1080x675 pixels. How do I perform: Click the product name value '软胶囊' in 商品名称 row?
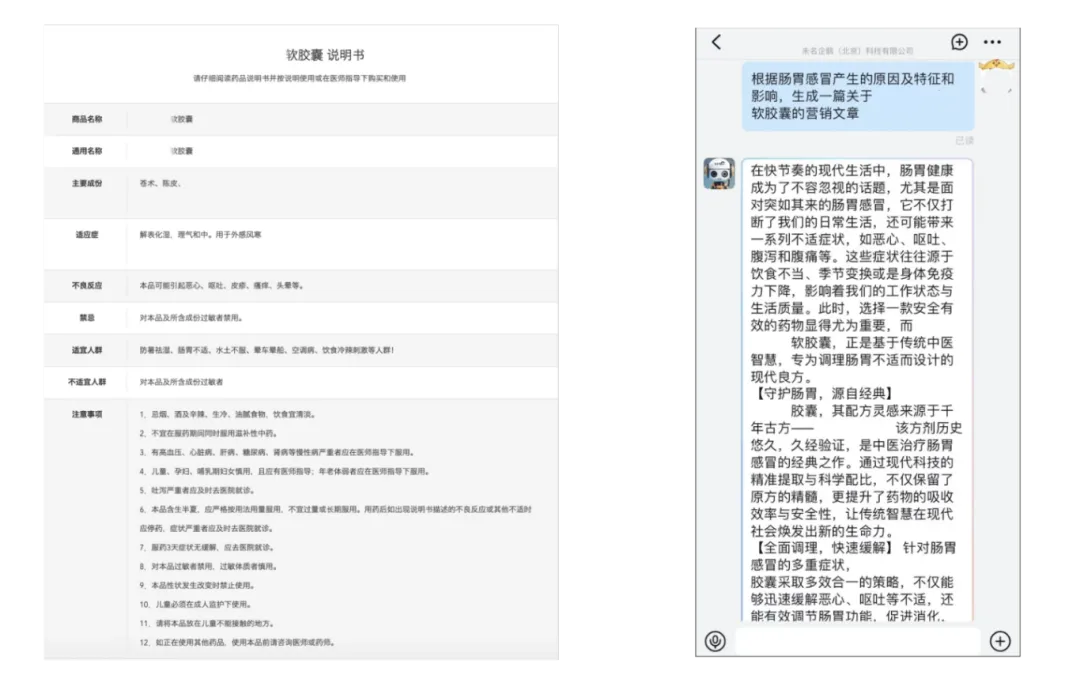tap(182, 119)
